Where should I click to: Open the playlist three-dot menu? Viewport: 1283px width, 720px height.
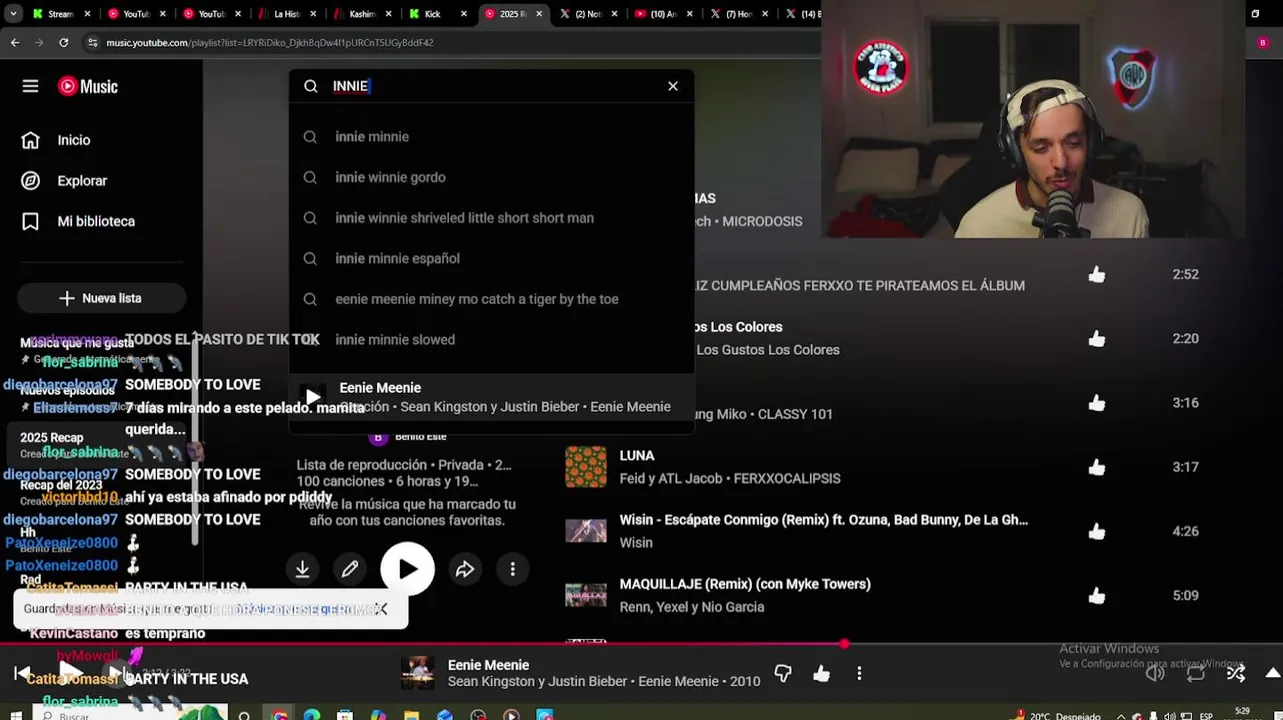pyautogui.click(x=513, y=569)
